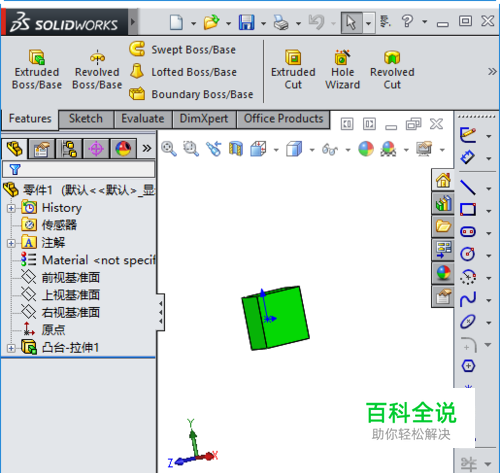Create a new document
Image resolution: width=500 pixels, height=473 pixels.
(x=176, y=23)
